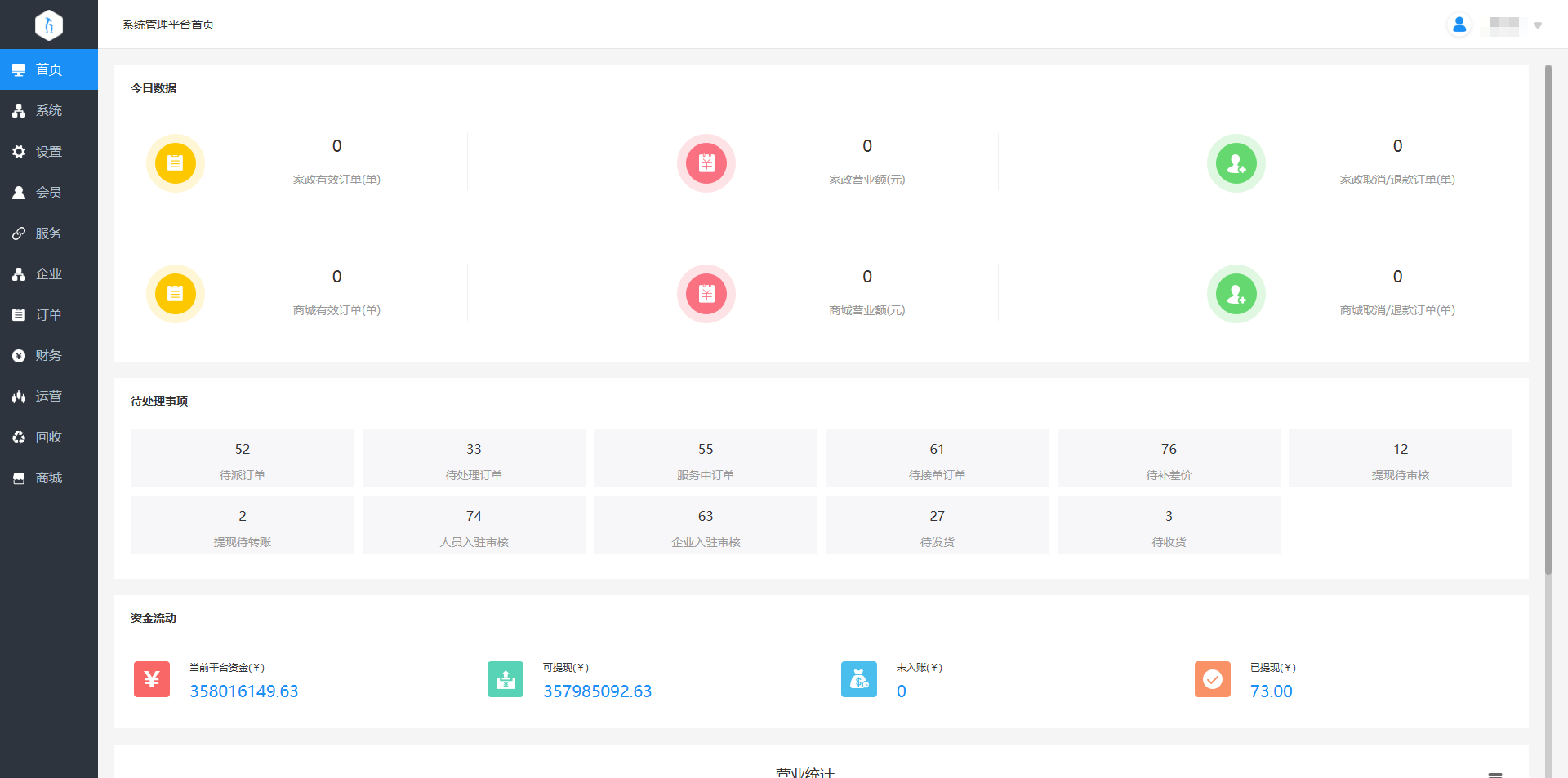Screen dimensions: 1568x778
Task: Open the 系统 sidebar menu
Action: click(49, 110)
